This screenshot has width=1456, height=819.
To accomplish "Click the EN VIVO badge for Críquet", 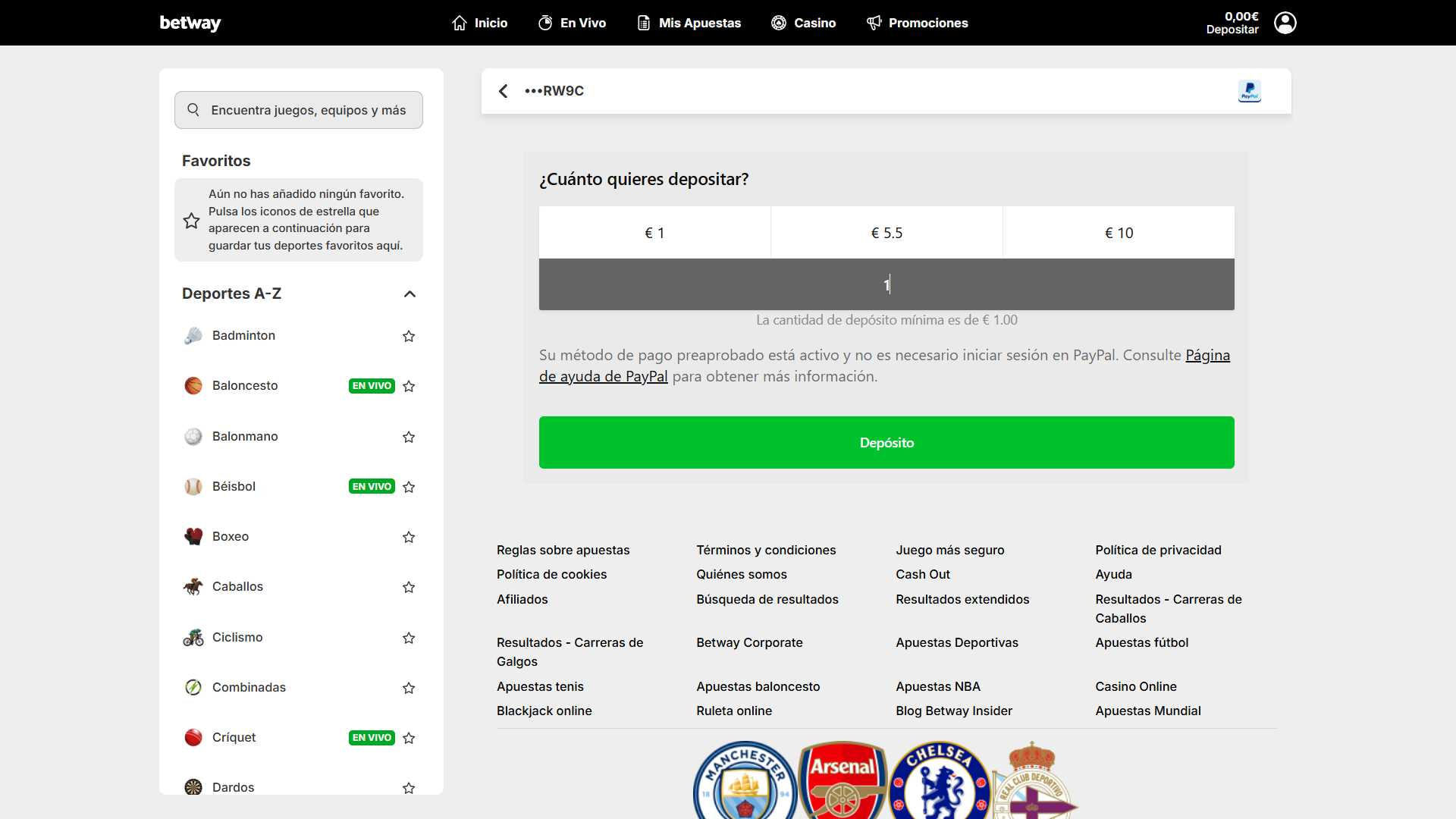I will [372, 737].
